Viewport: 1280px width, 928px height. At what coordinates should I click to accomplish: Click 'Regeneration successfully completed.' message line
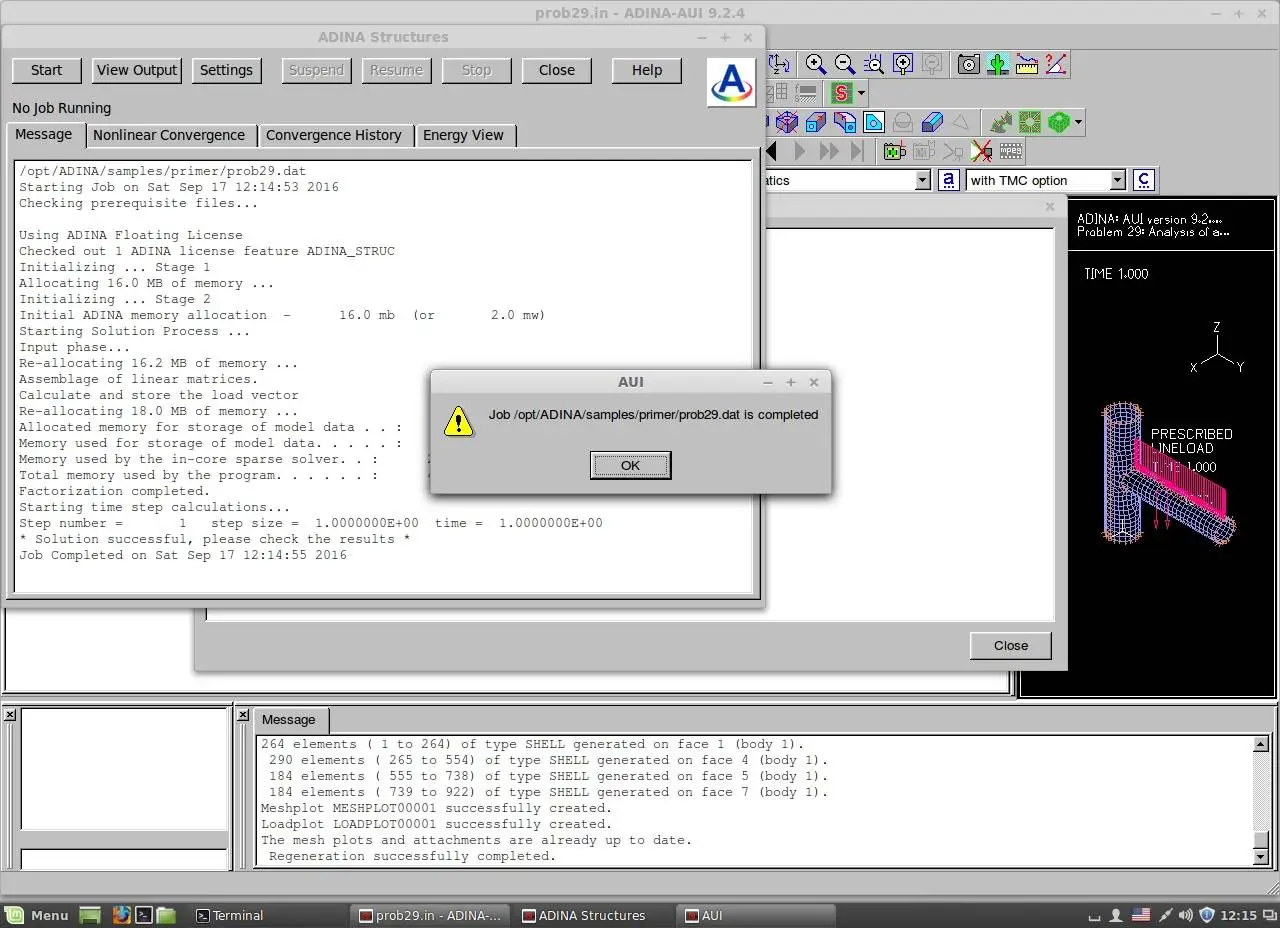click(413, 856)
